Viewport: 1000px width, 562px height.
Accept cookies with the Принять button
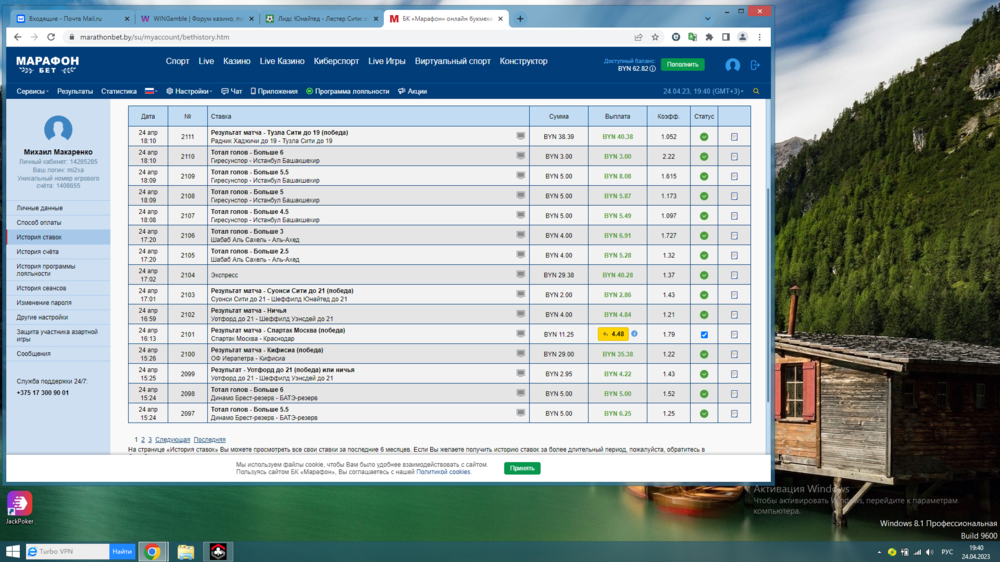coord(522,468)
